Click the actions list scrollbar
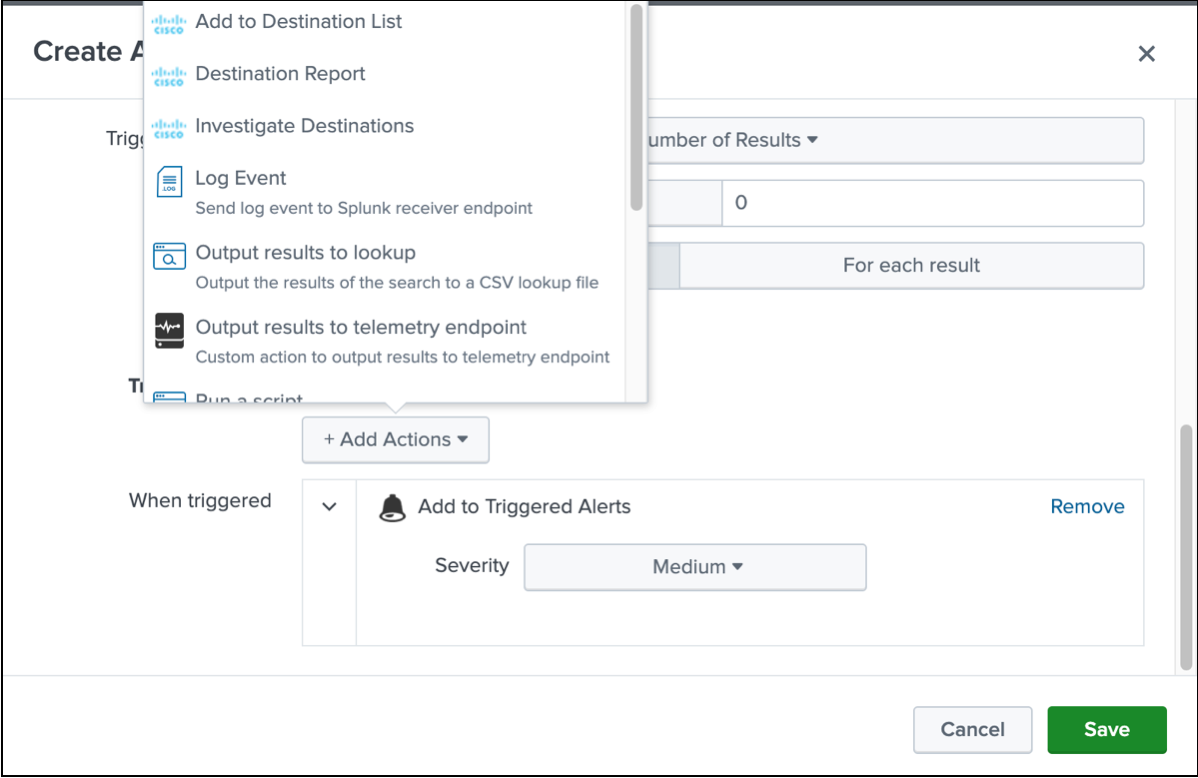1198x778 pixels. tap(636, 107)
